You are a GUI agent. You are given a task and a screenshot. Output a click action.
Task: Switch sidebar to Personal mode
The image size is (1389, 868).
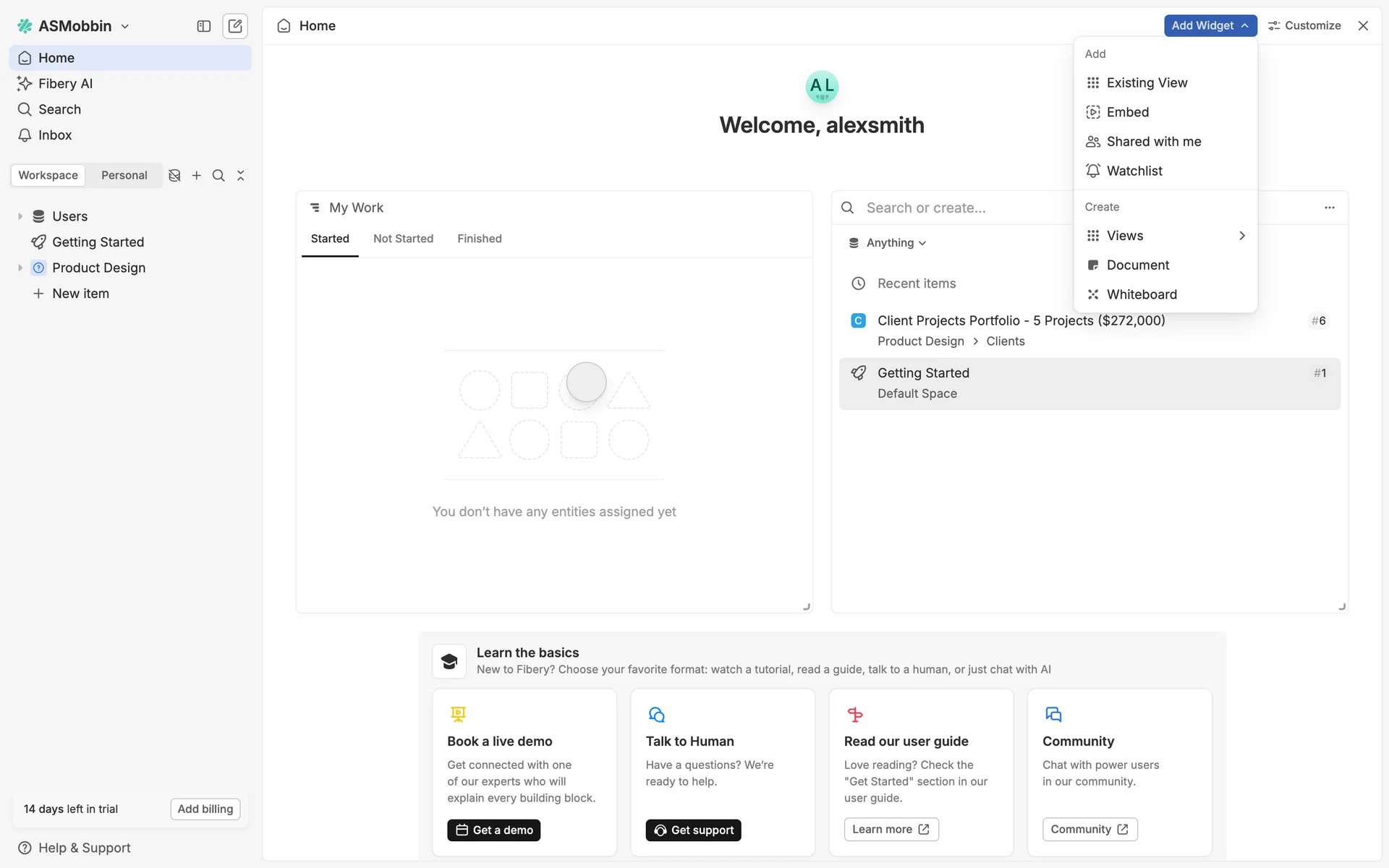pos(124,176)
